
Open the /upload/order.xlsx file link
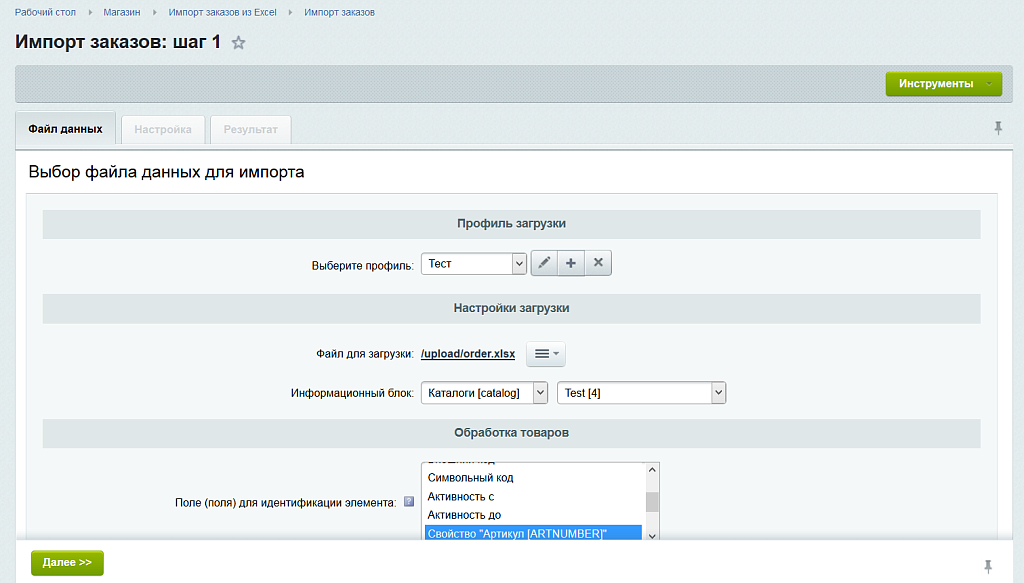point(467,354)
